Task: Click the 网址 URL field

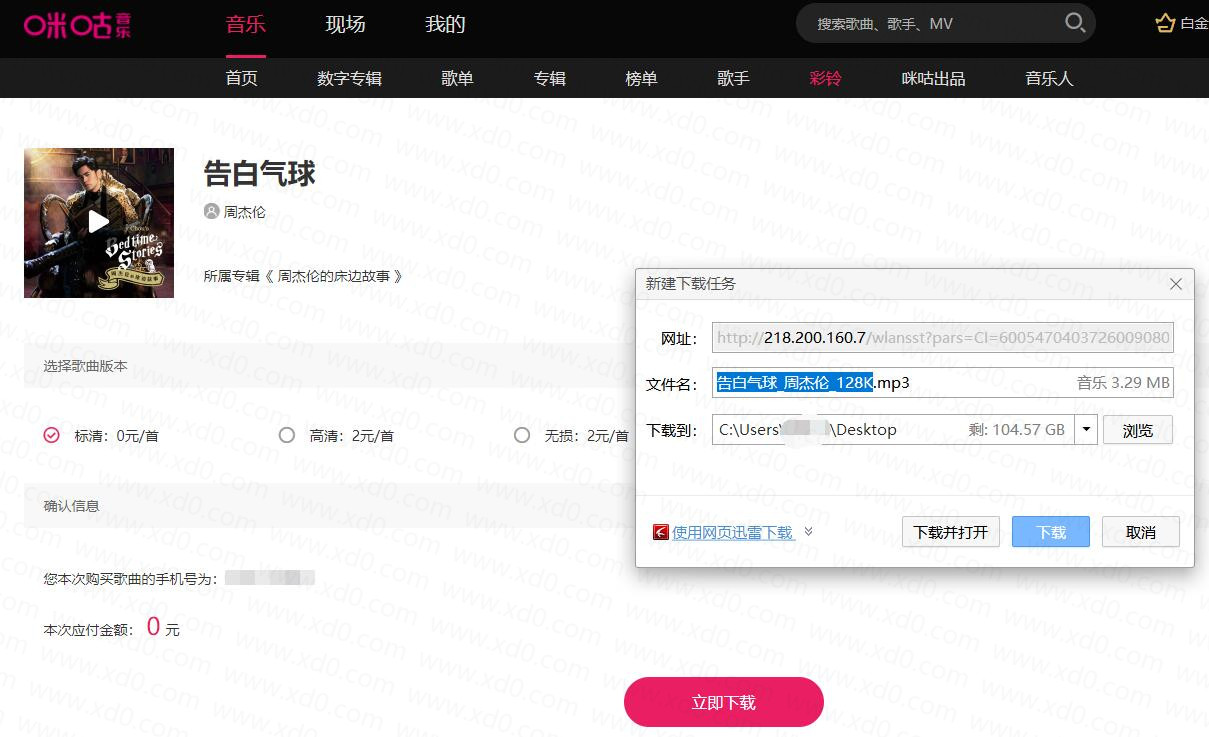Action: (942, 337)
